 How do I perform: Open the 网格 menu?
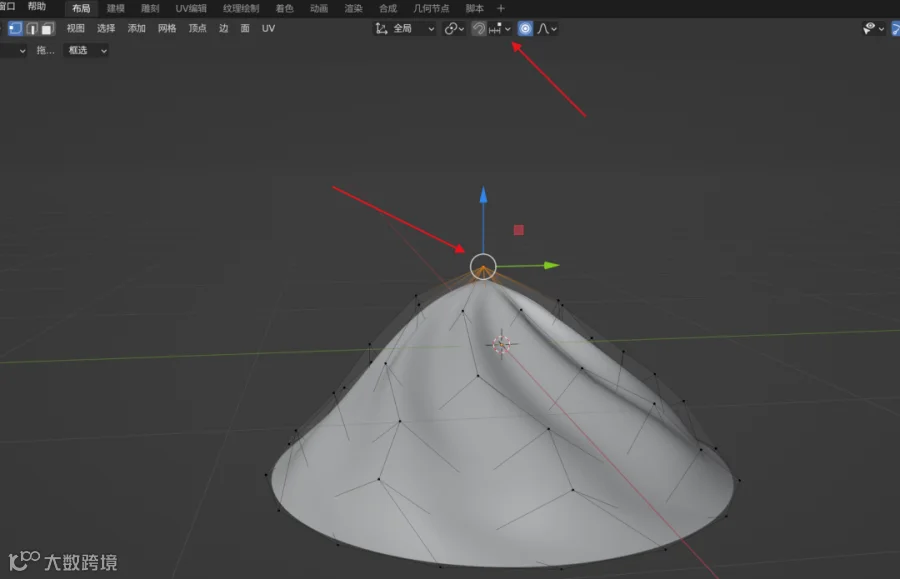(x=166, y=29)
